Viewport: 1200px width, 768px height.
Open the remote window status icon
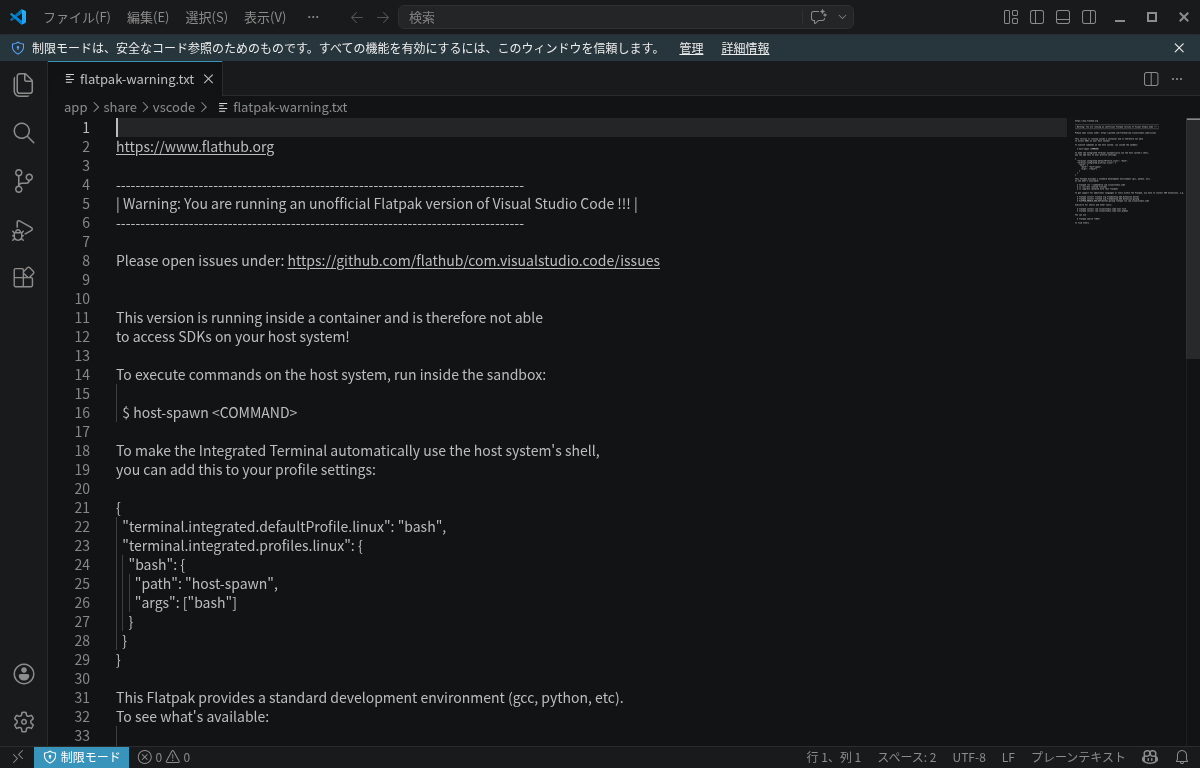[x=17, y=757]
